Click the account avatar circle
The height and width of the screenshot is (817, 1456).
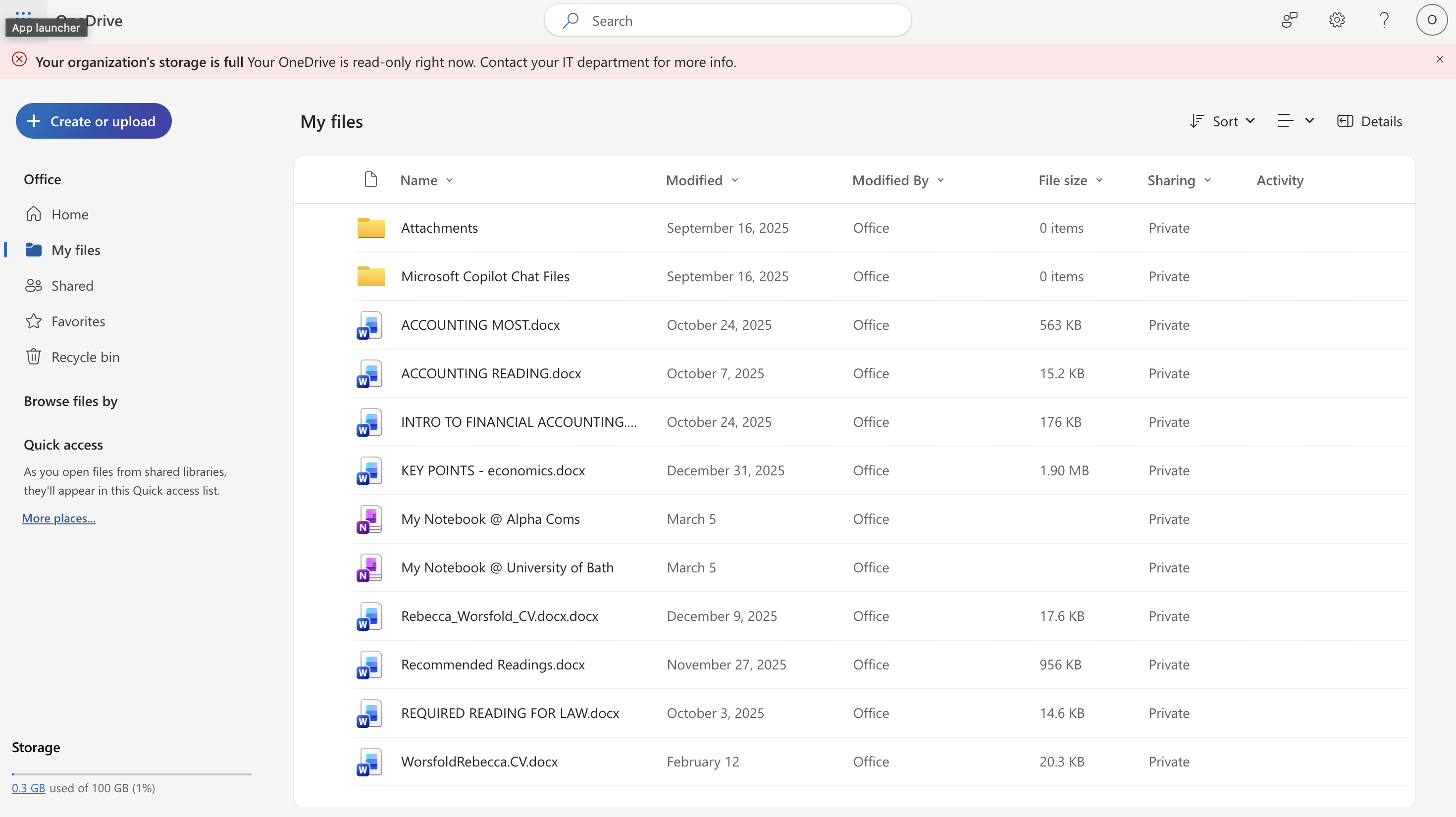1431,20
